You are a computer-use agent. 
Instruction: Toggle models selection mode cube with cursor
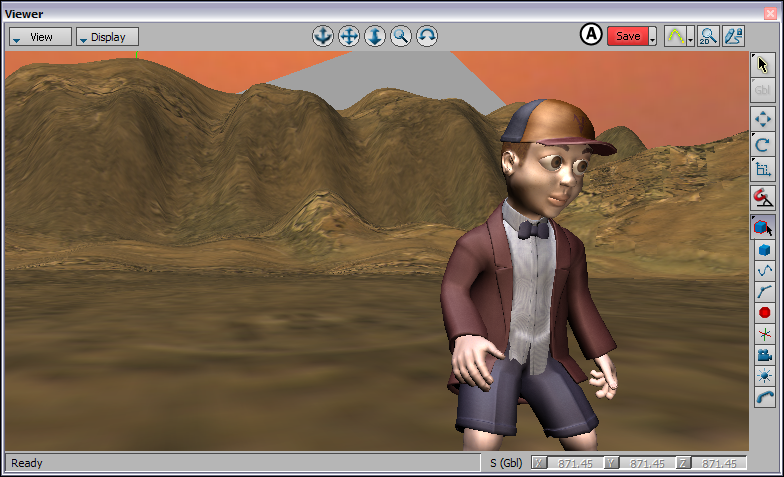pyautogui.click(x=763, y=228)
